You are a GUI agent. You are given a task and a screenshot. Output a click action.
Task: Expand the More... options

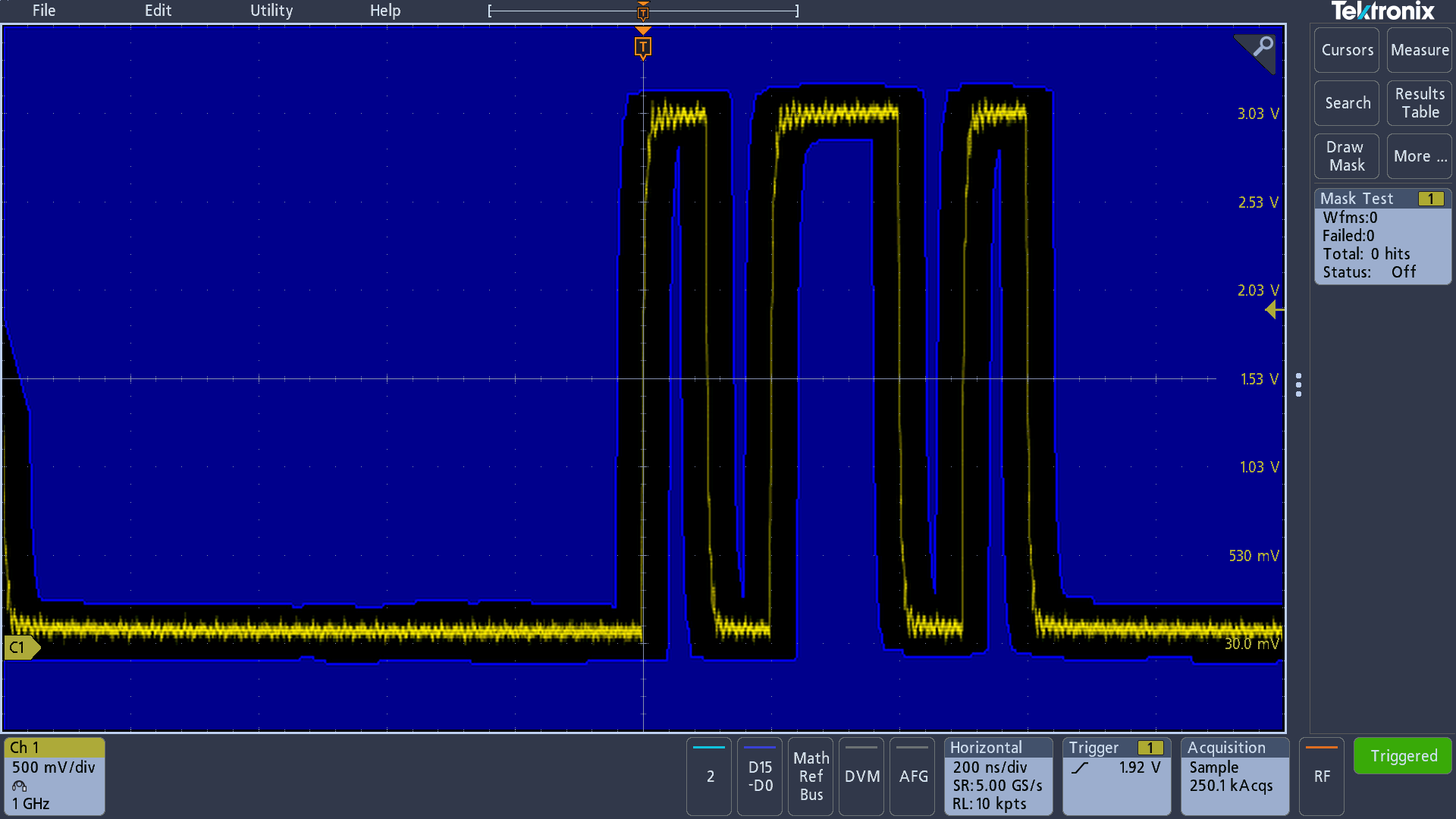1420,156
